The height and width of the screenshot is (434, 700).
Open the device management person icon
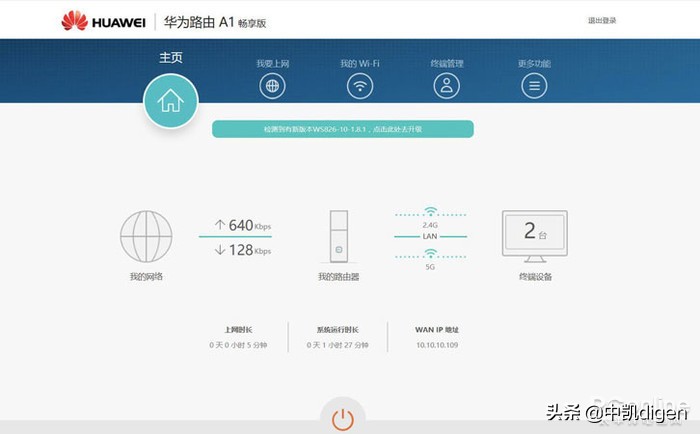pyautogui.click(x=446, y=86)
